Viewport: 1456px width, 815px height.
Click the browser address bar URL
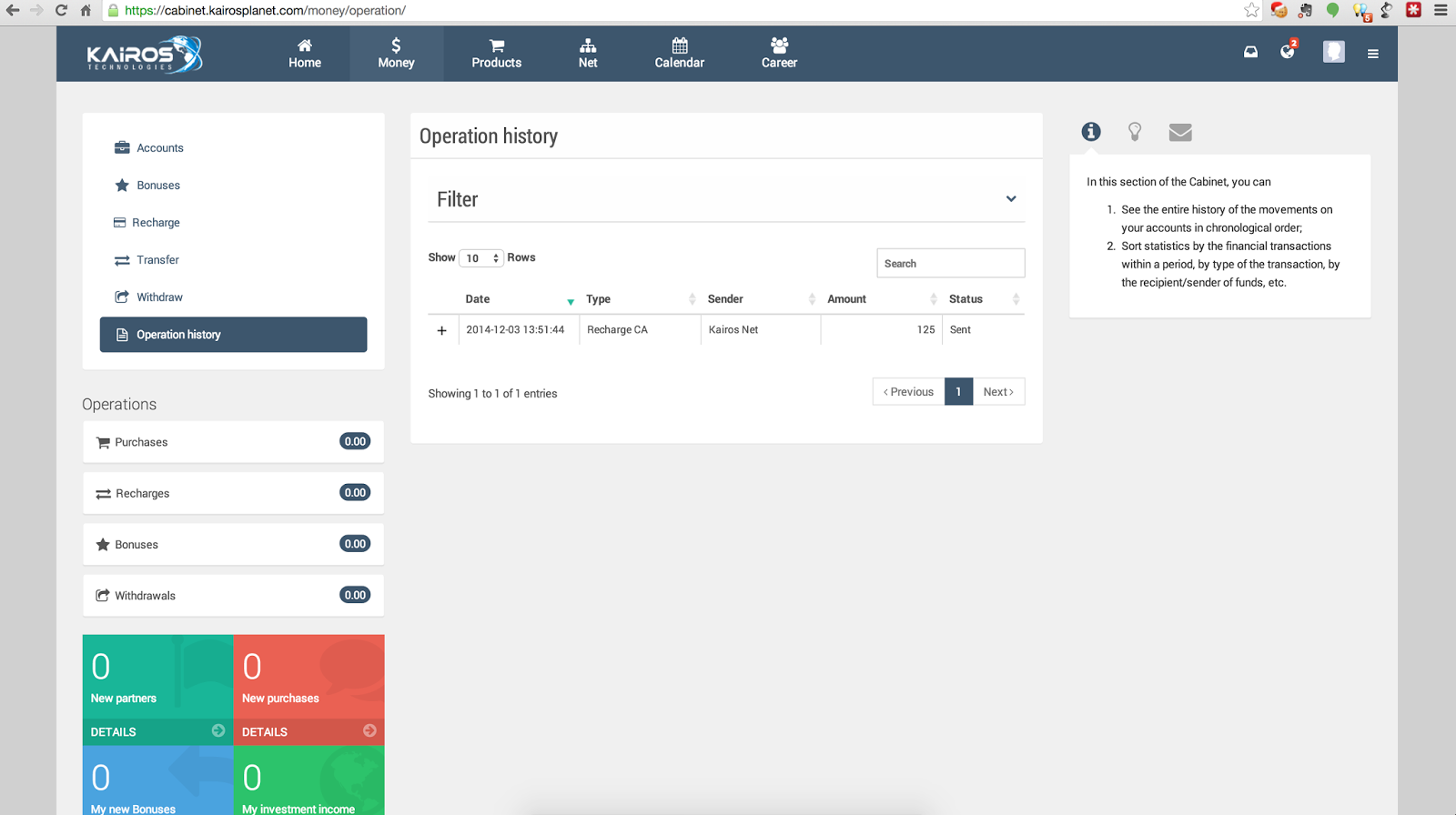point(265,10)
